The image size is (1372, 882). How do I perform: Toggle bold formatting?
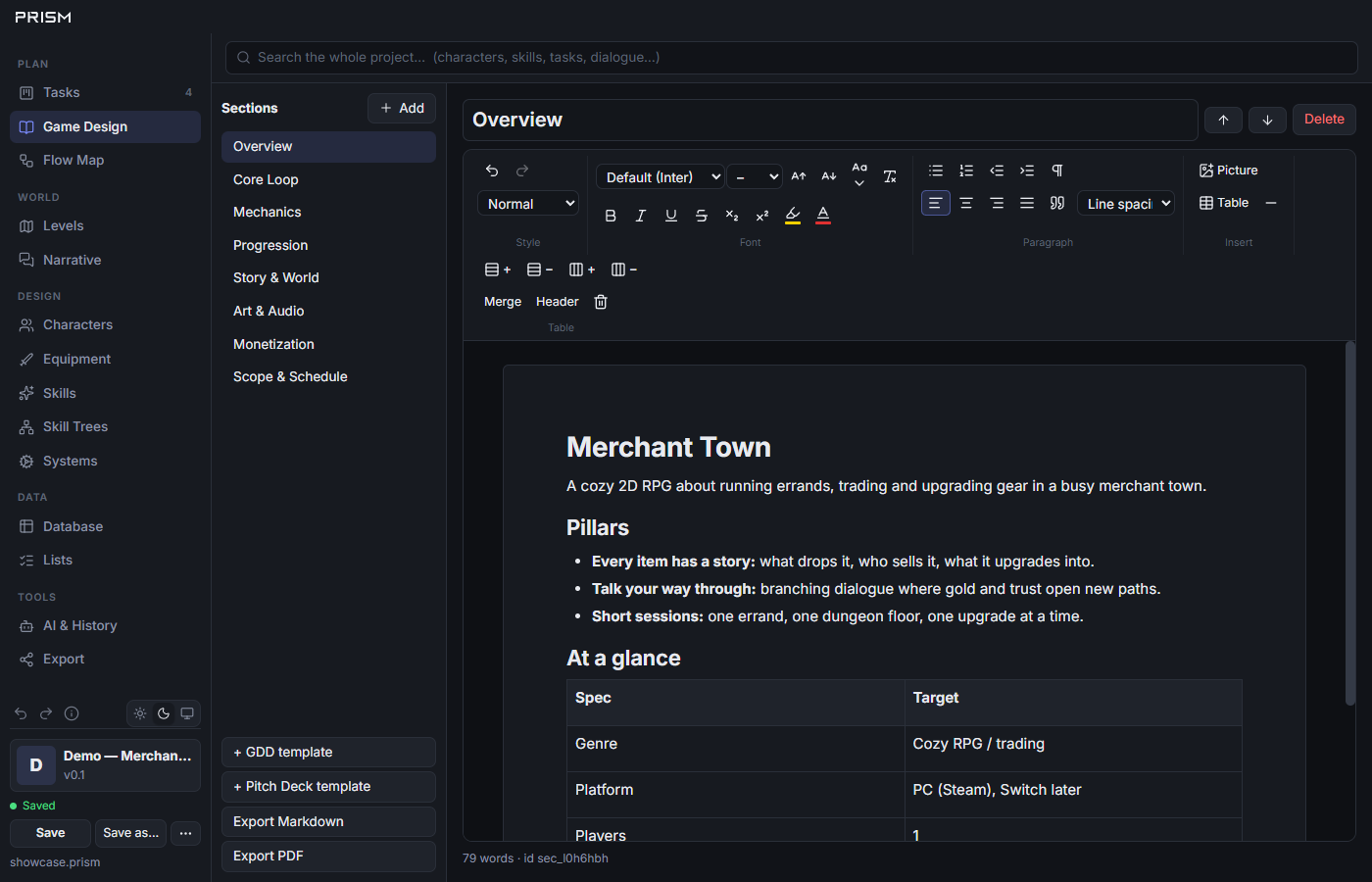(611, 216)
